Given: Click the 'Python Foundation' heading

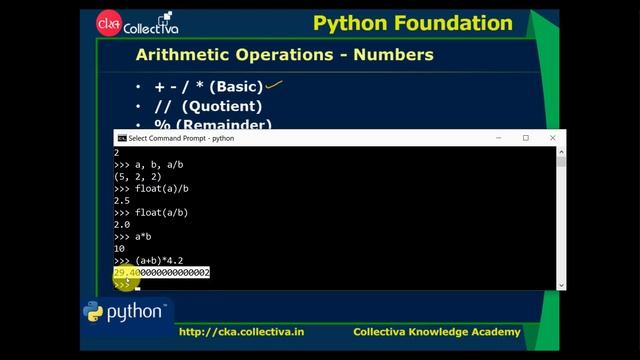Looking at the screenshot, I should pyautogui.click(x=413, y=23).
